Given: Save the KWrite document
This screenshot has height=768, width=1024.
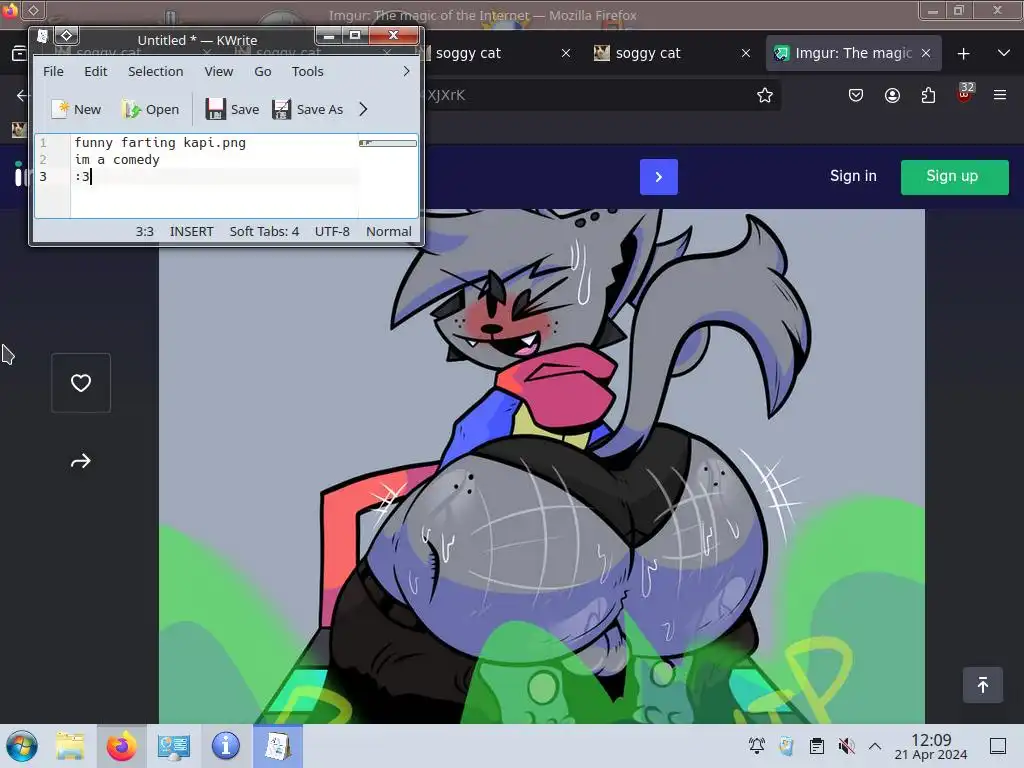Looking at the screenshot, I should (232, 109).
